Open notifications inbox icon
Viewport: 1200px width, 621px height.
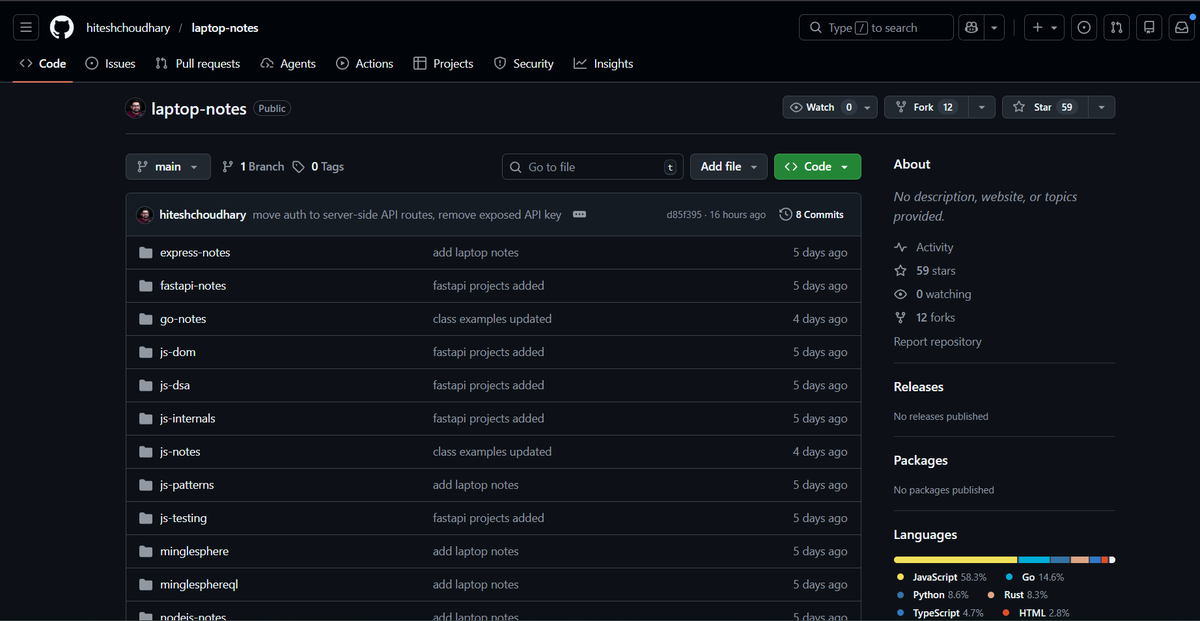(1183, 28)
